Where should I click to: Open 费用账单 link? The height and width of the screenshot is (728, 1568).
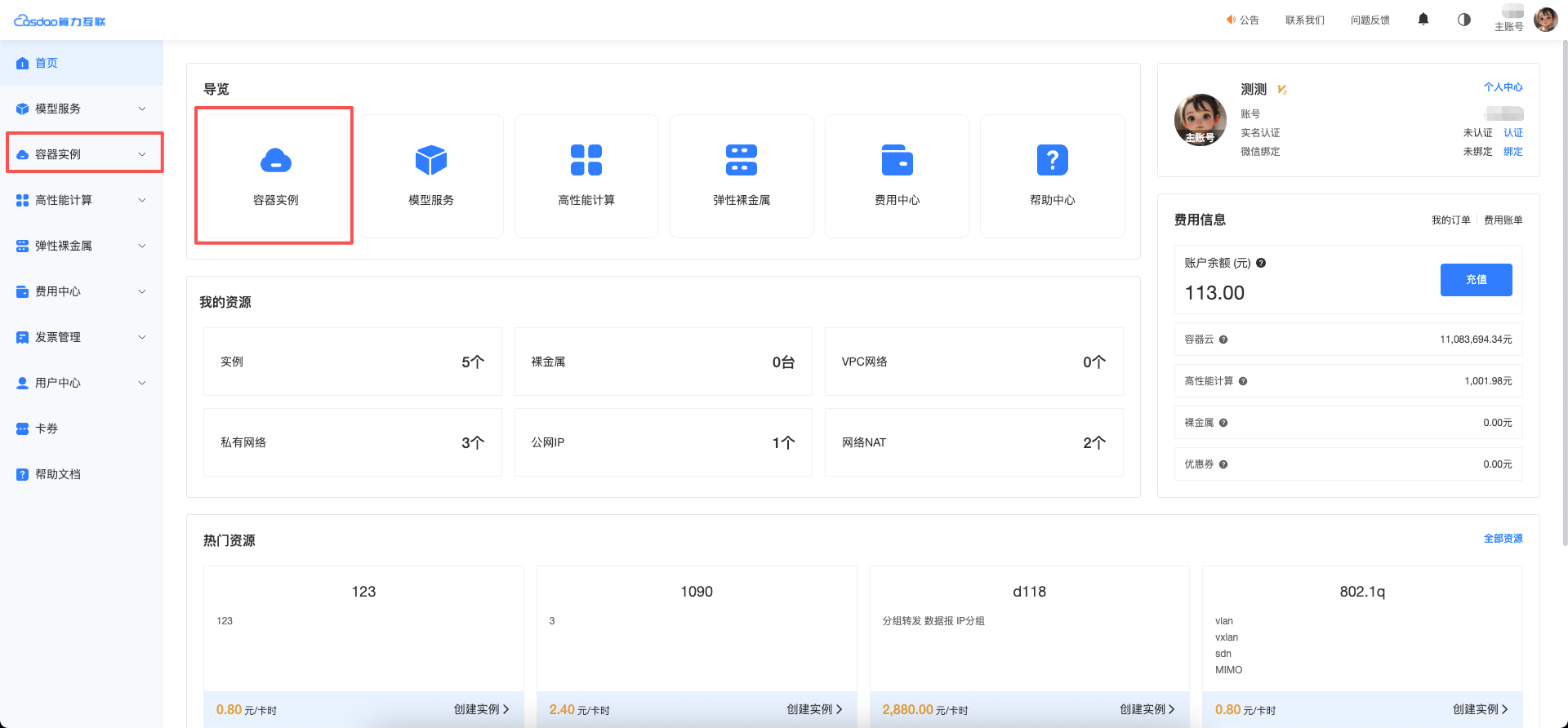(1503, 220)
